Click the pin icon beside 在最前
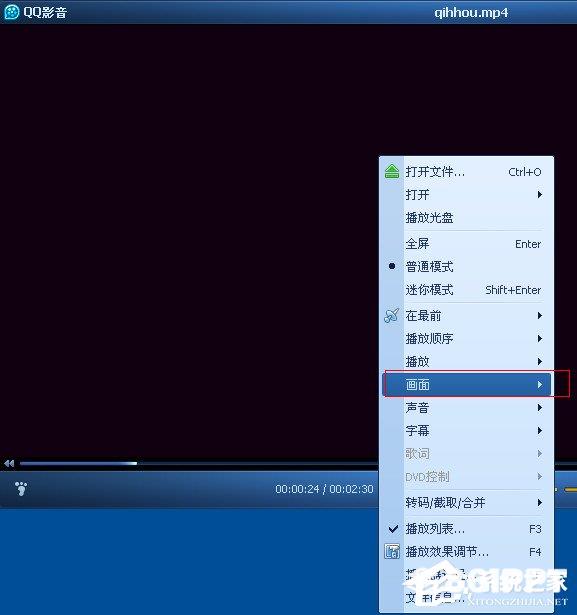The image size is (577, 615). 391,315
